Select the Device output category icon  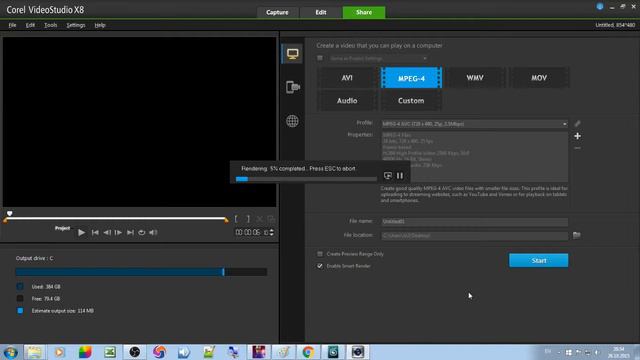click(293, 87)
